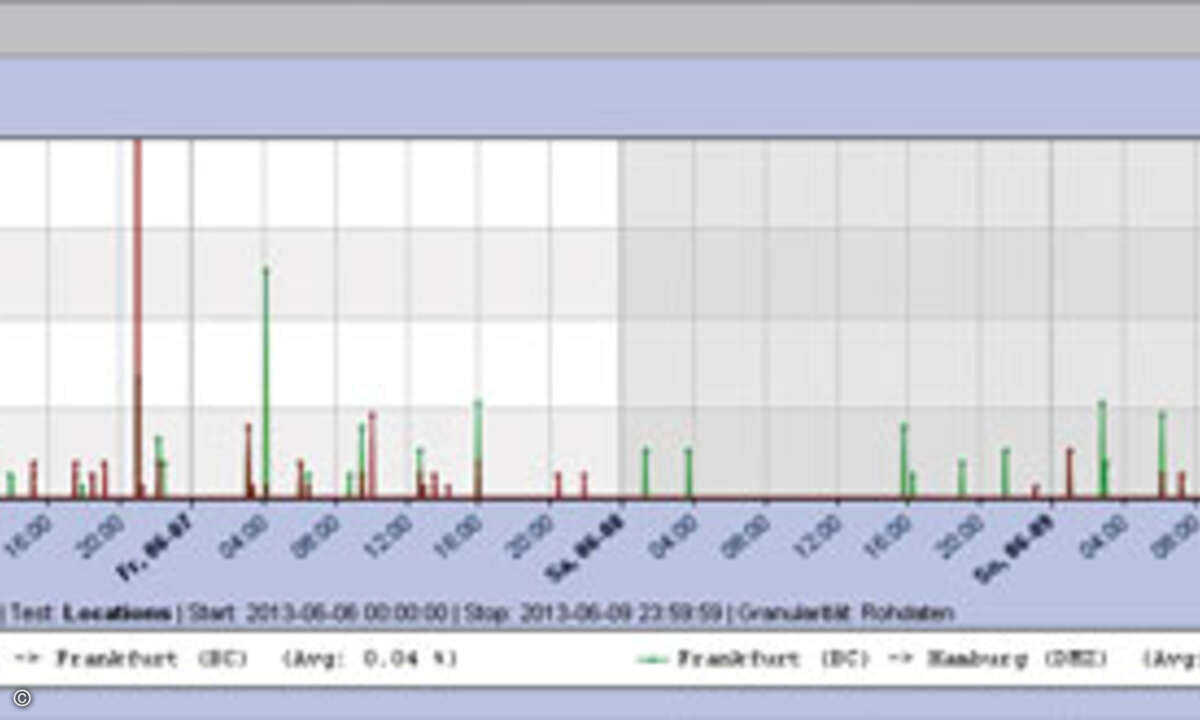The image size is (1200, 720).
Task: Click the Start 2013-06-06 00:00:00 text
Action: tap(317, 612)
